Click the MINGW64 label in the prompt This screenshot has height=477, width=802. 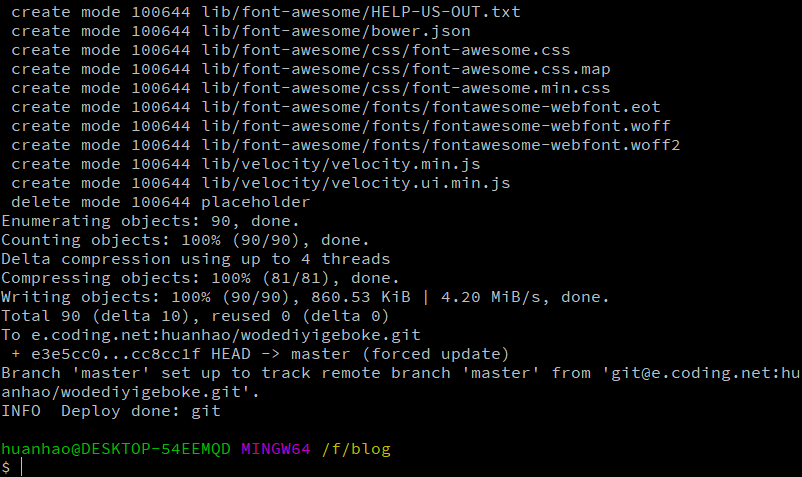tap(276, 449)
